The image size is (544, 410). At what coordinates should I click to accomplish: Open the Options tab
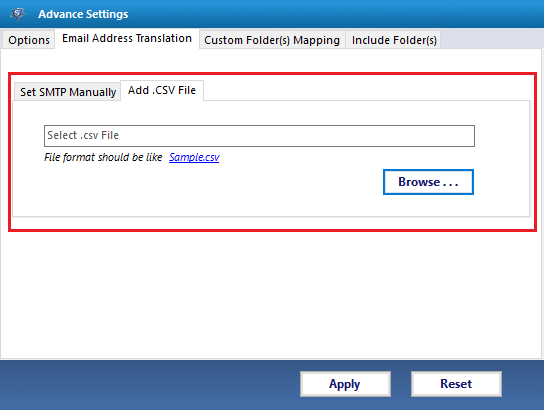click(x=29, y=40)
